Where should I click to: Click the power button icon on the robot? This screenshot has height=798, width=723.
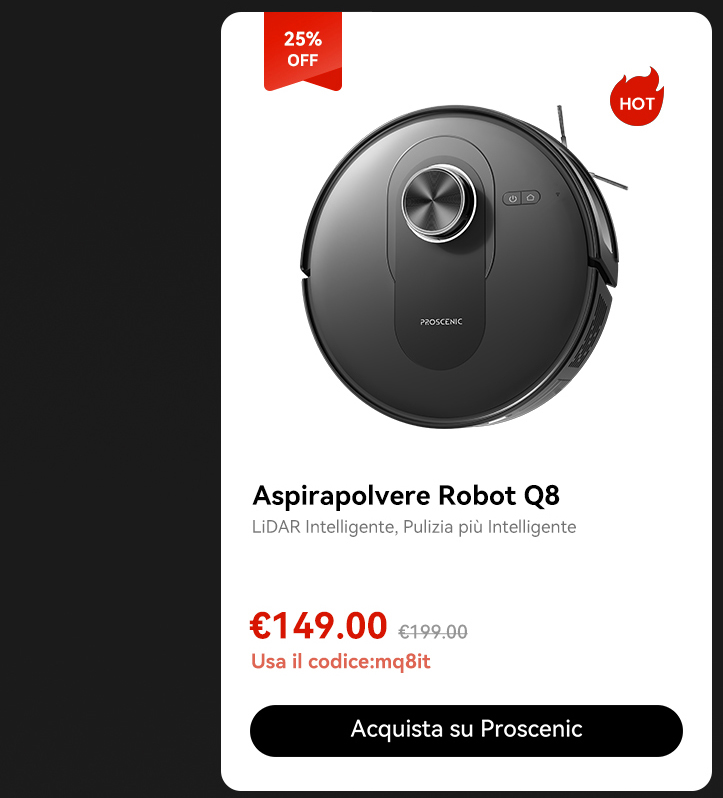pyautogui.click(x=512, y=198)
